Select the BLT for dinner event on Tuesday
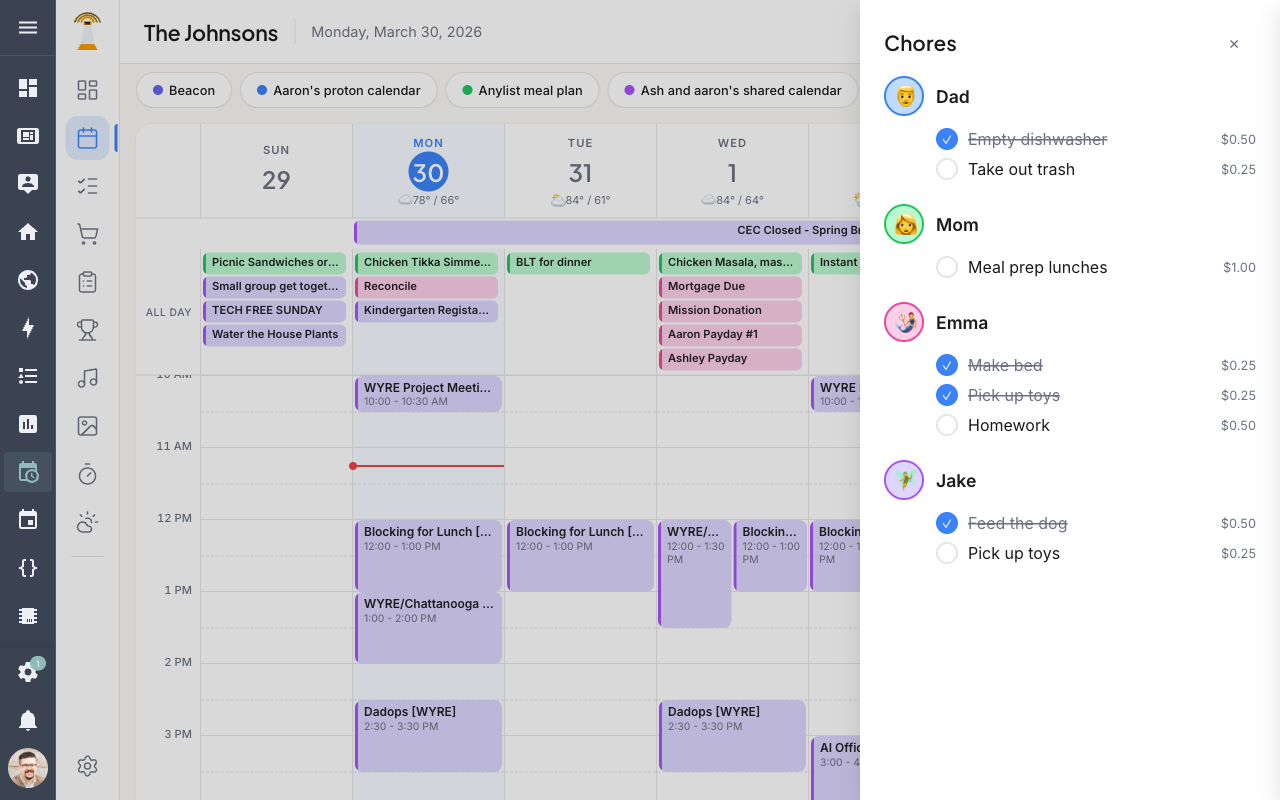This screenshot has height=800, width=1280. coord(578,262)
